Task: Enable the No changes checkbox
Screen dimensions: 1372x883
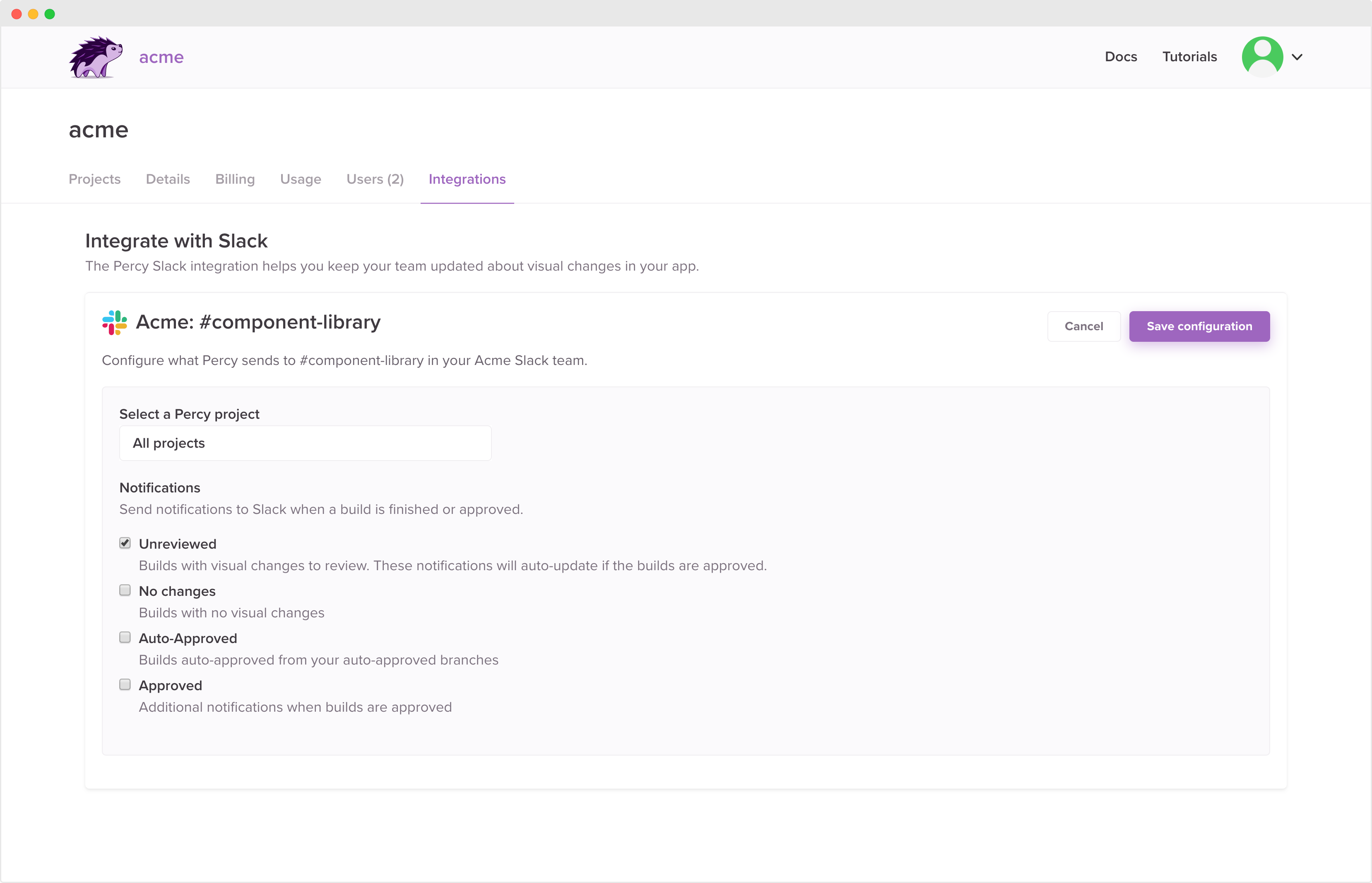Action: pos(125,590)
